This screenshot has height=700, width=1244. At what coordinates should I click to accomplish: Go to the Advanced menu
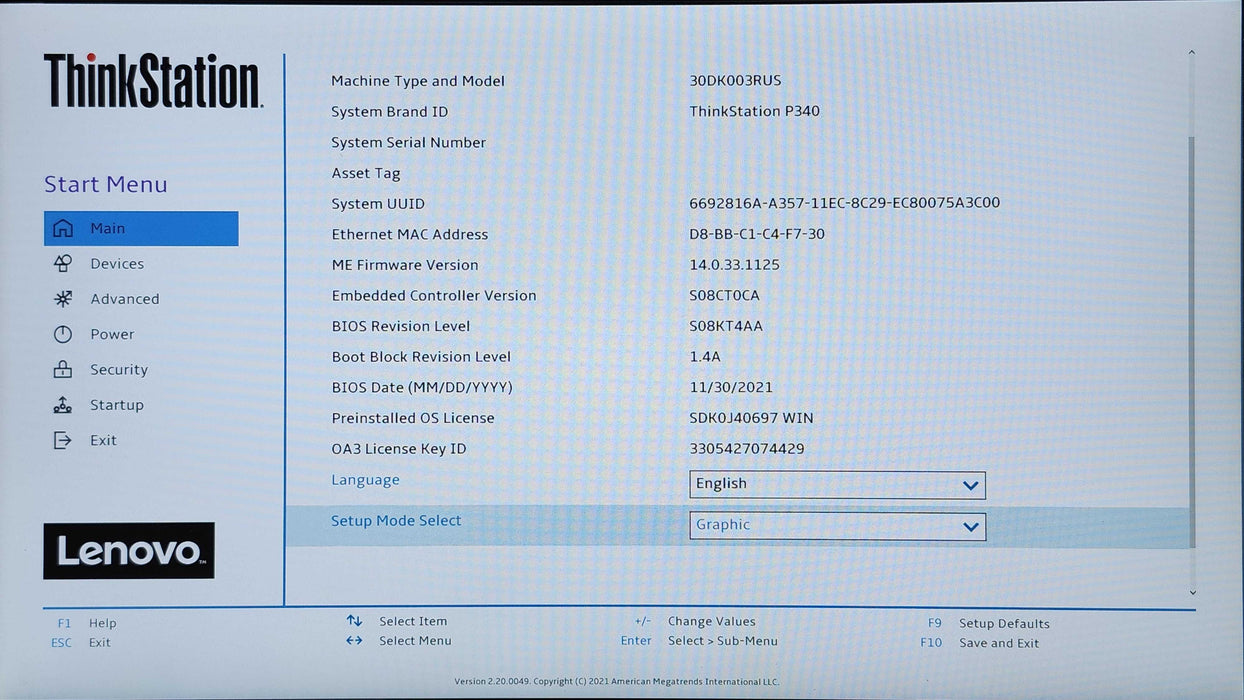pyautogui.click(x=125, y=299)
